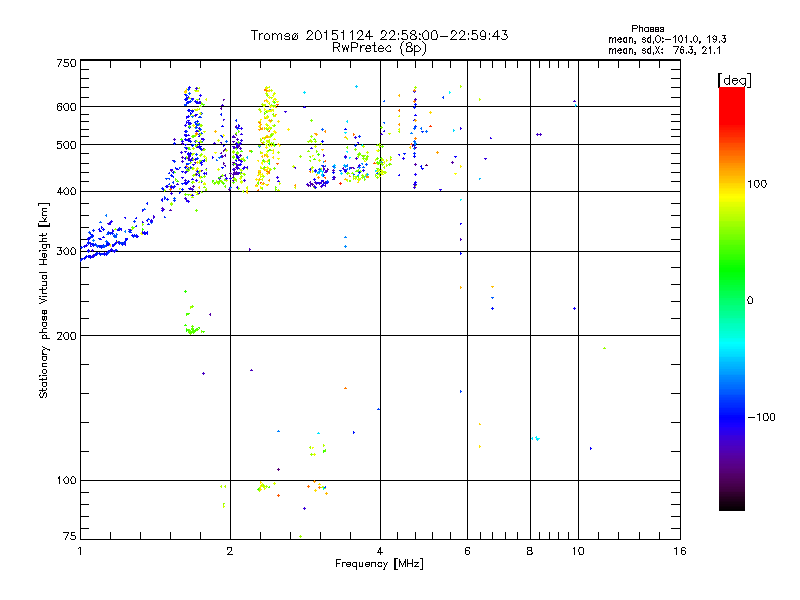Viewport: 800px width, 600px height.
Task: Click the 200 tick on the height axis
Action: [x=66, y=335]
